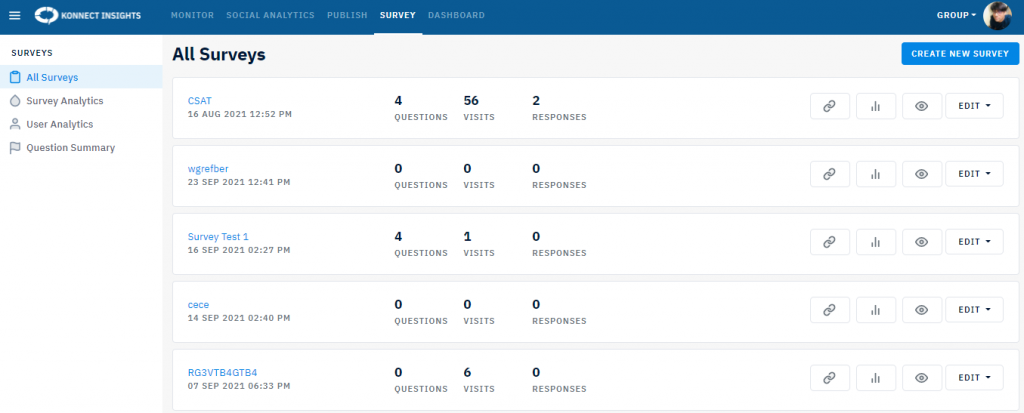Click link icon for RG3VTB4GTB4 survey

tap(829, 378)
